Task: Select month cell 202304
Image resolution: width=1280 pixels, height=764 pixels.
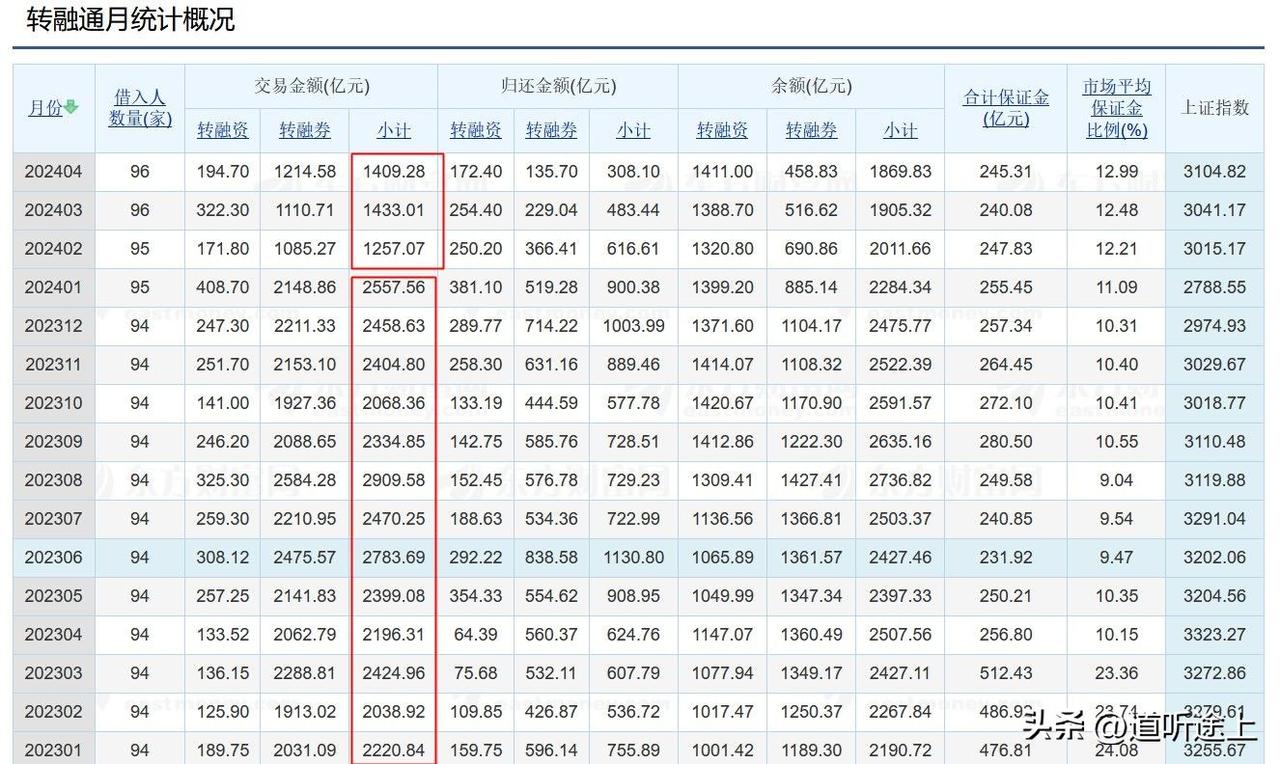Action: (54, 634)
